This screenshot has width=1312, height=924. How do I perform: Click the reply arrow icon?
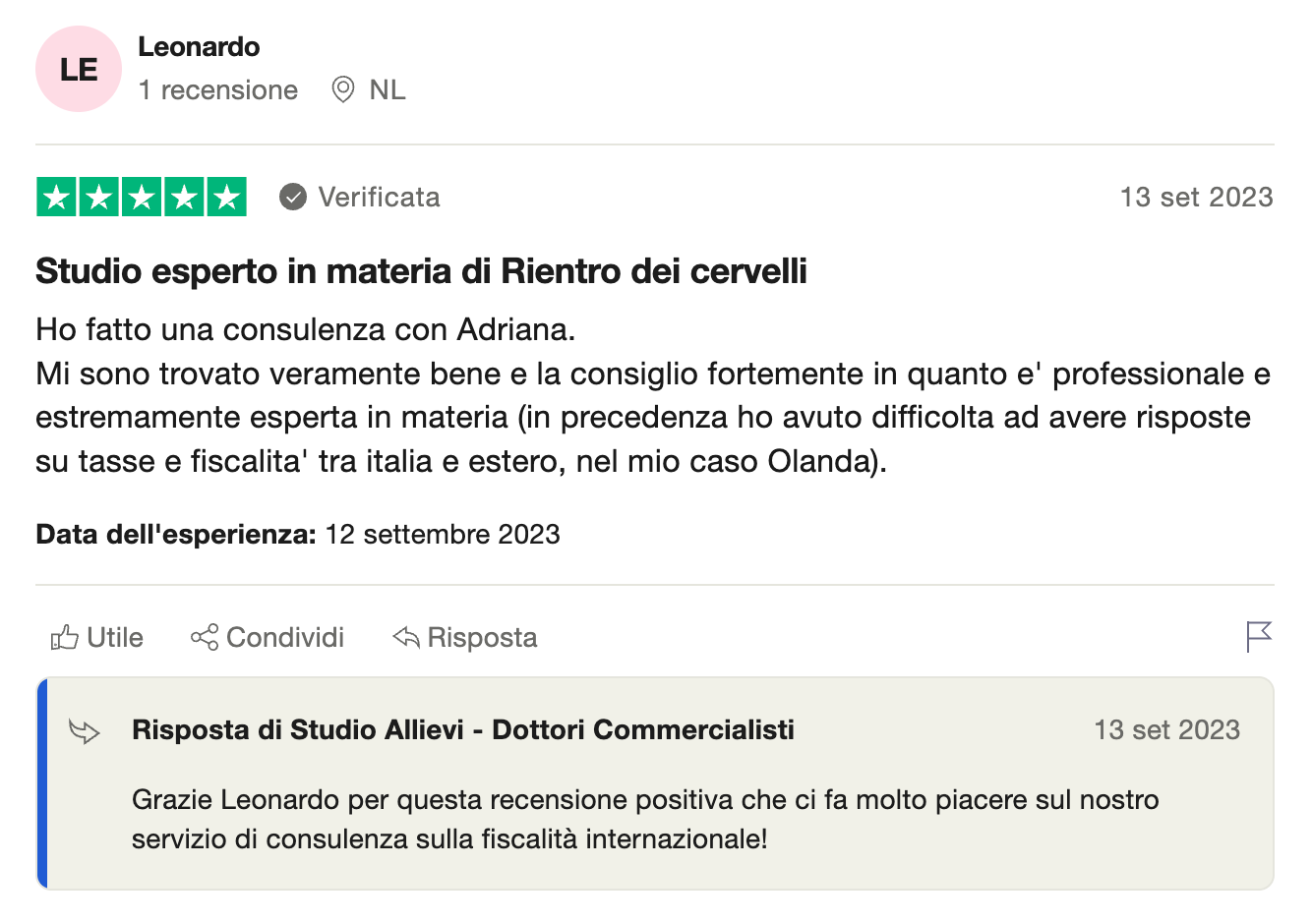(x=406, y=638)
